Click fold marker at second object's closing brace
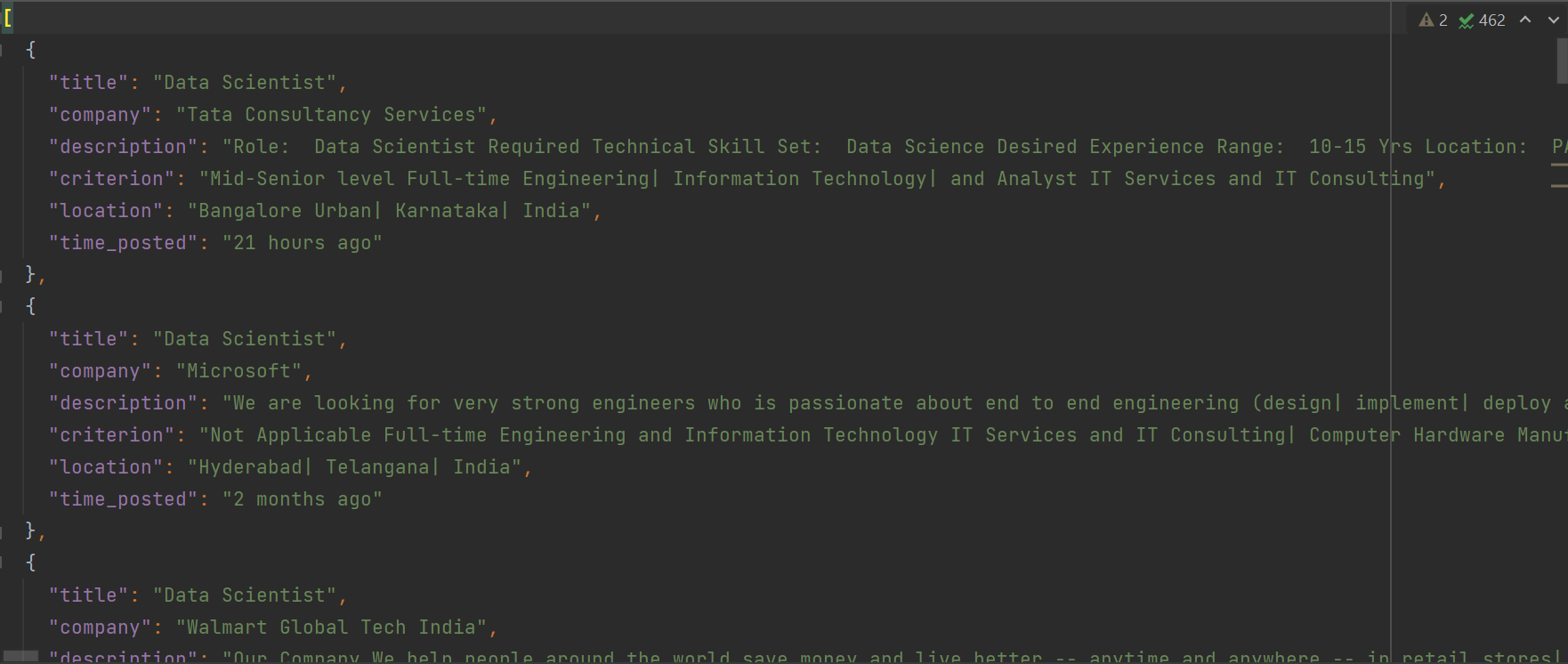This screenshot has width=1568, height=664. coord(3,530)
